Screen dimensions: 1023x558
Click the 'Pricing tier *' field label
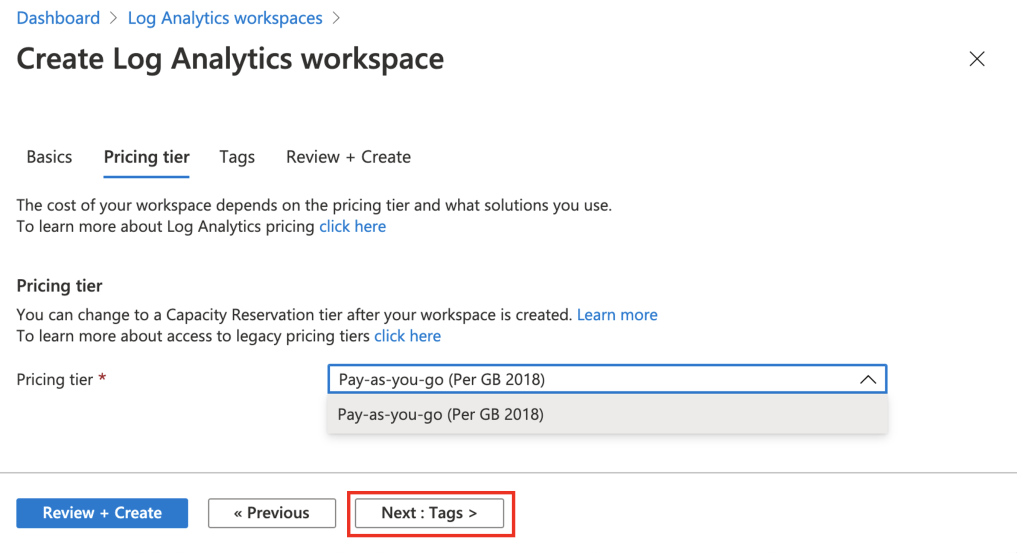coord(61,380)
